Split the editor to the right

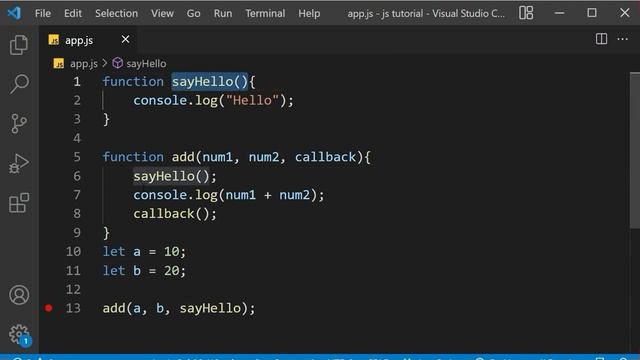point(601,39)
